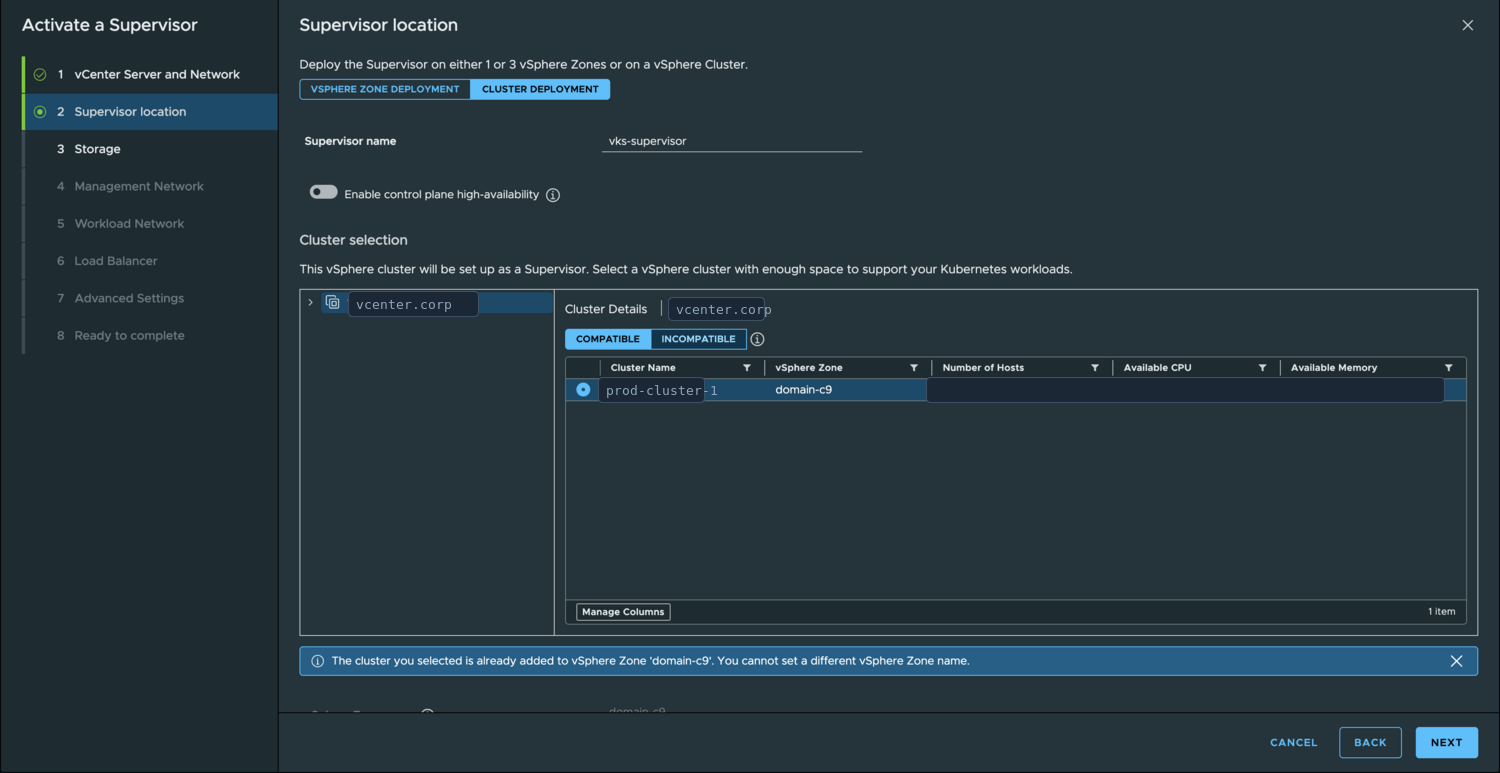Screen dimensions: 1500x773
Task: Select step 5 Workload Network
Action: pyautogui.click(x=150, y=224)
